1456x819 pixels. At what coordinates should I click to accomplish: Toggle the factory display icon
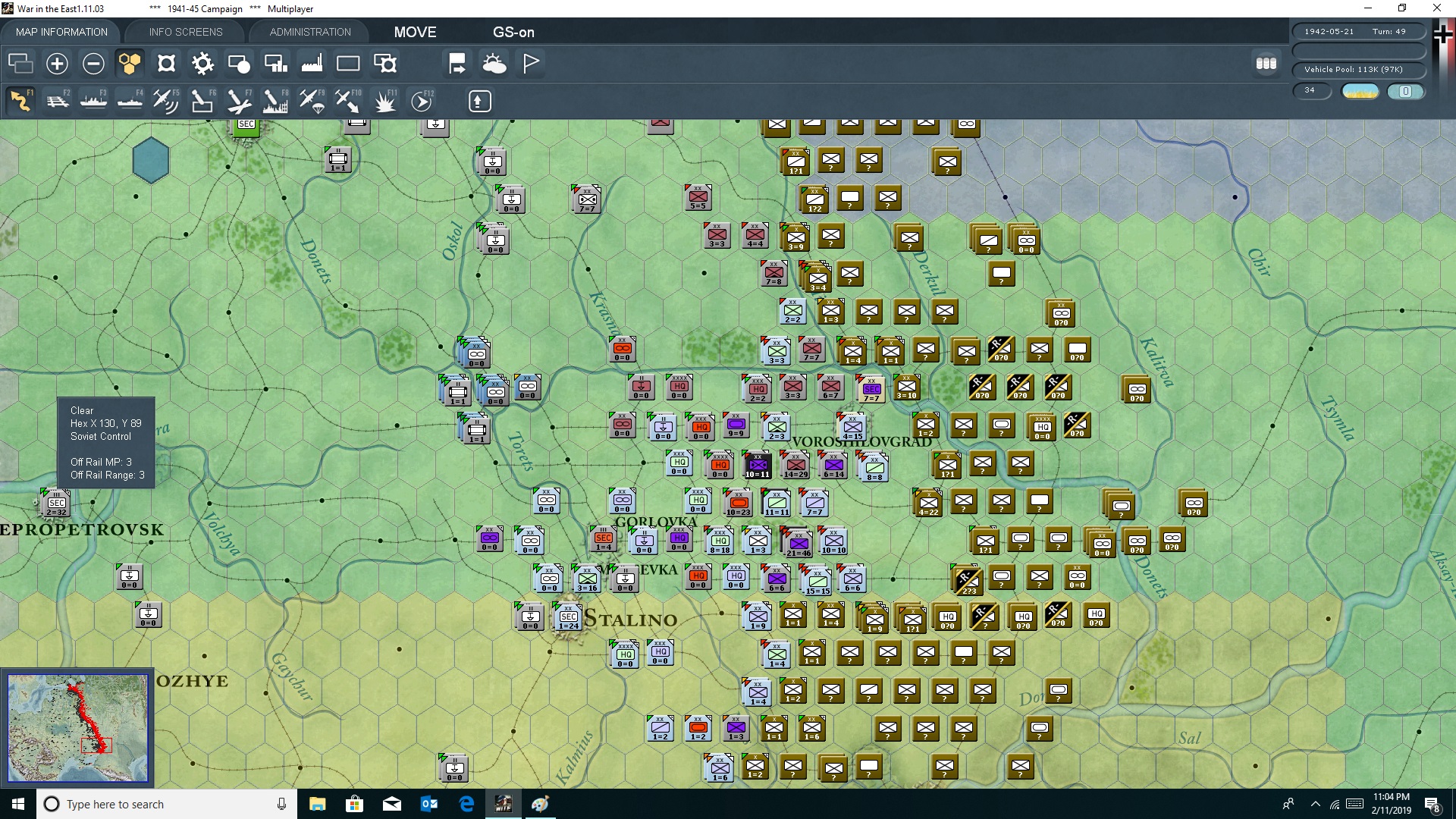312,63
